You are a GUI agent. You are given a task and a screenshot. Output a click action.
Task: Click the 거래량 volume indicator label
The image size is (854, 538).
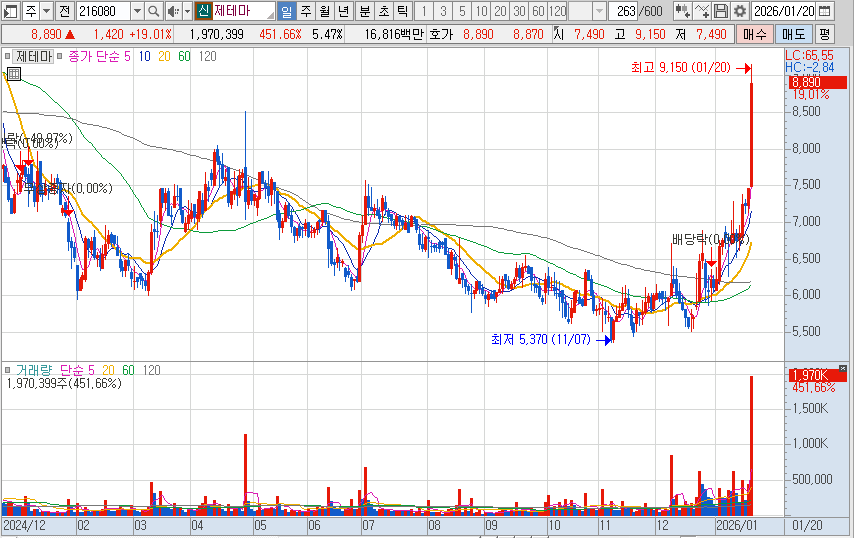[x=34, y=370]
